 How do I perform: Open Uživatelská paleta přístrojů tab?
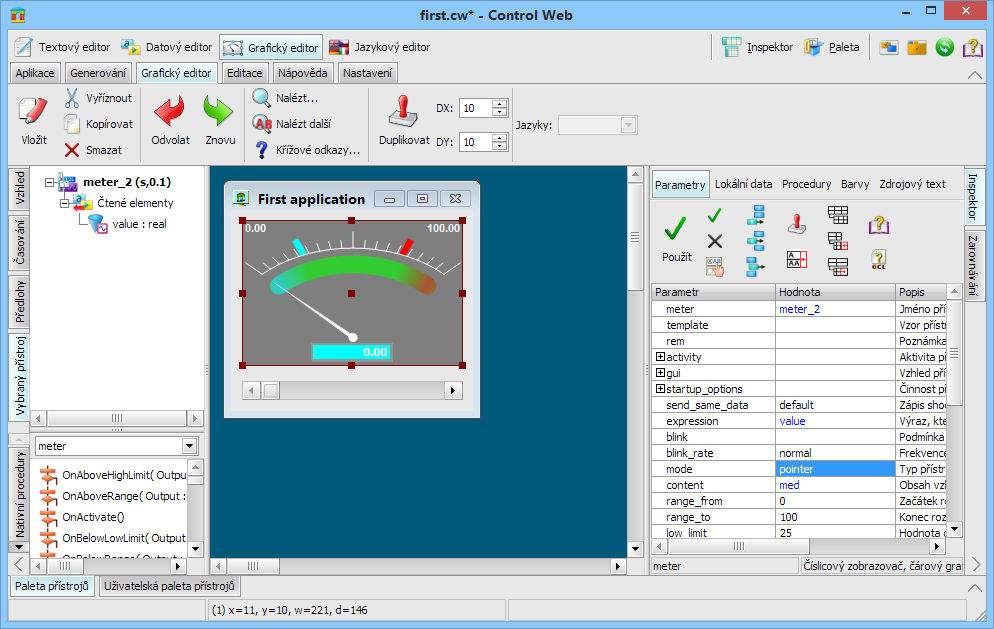[x=170, y=586]
